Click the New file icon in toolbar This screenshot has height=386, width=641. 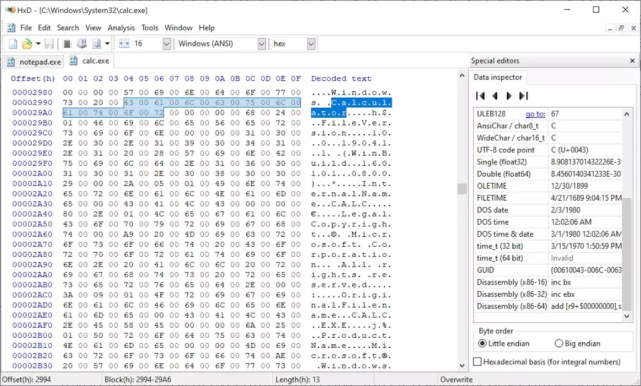(13, 44)
